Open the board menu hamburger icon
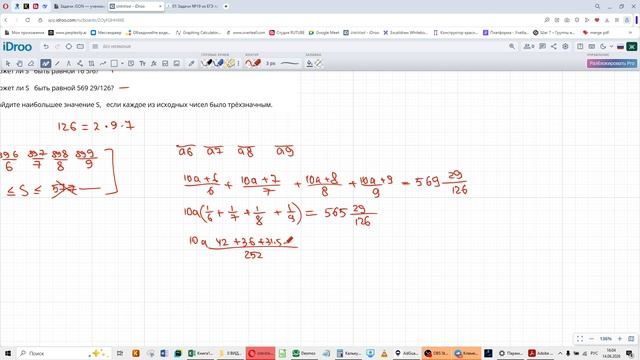This screenshot has width=640, height=360. (95, 47)
